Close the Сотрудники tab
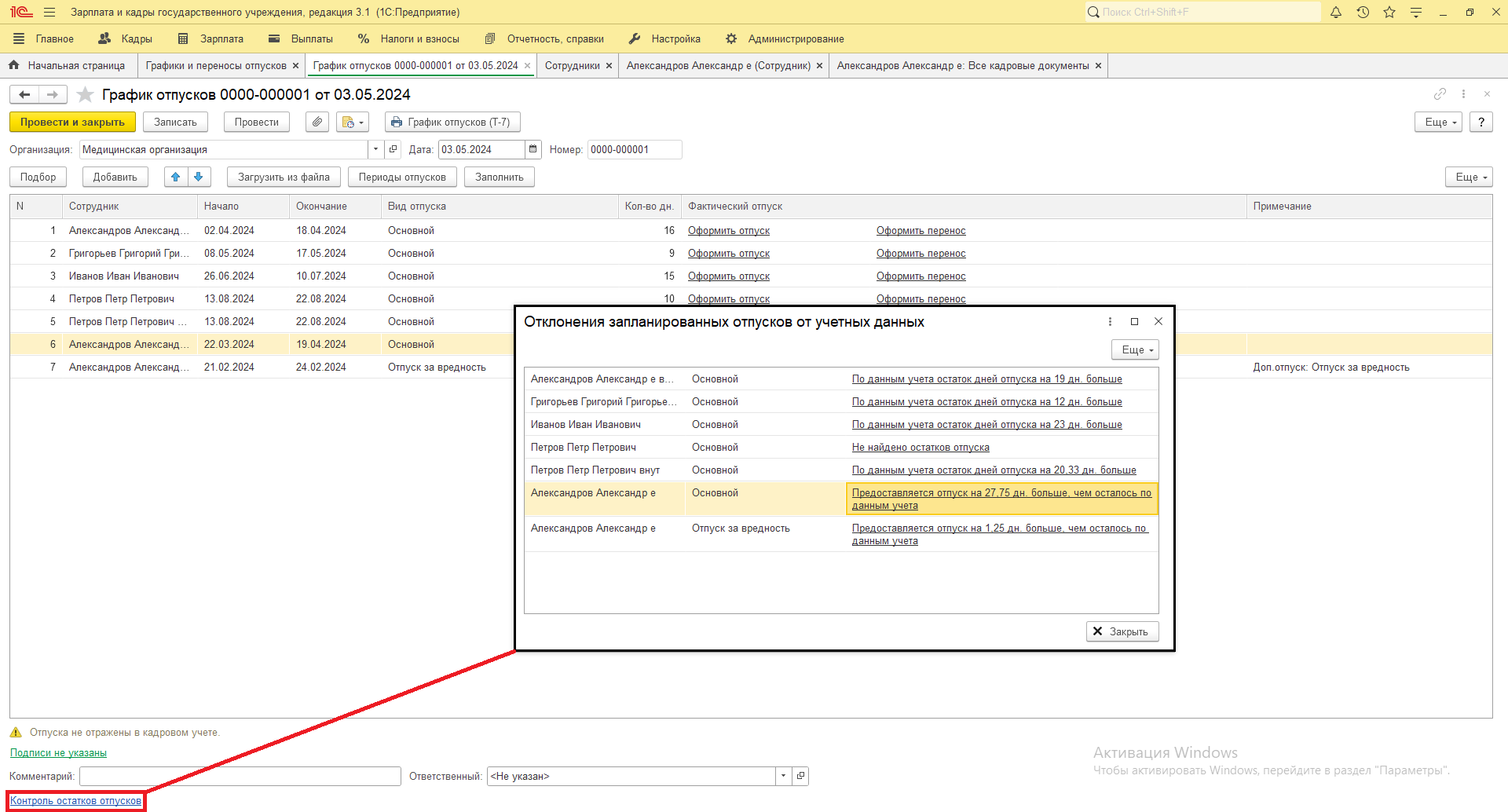This screenshot has width=1508, height=812. click(609, 66)
